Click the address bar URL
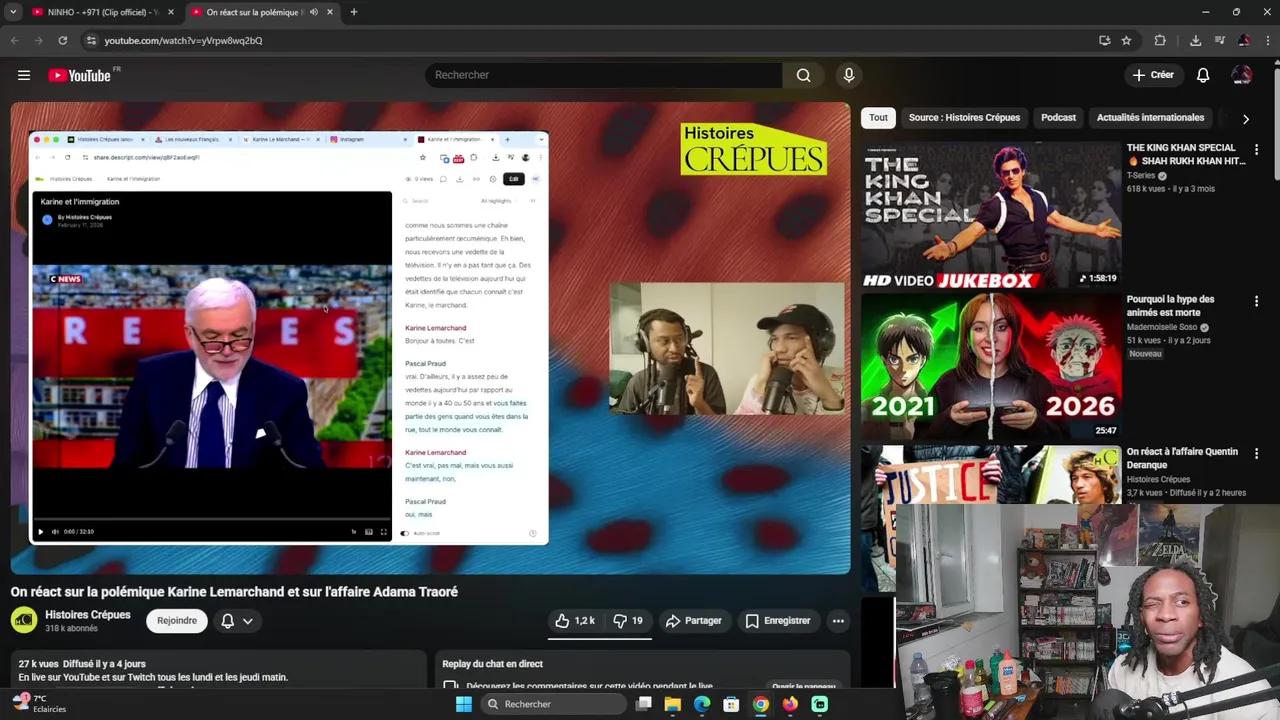The image size is (1280, 720). pos(183,41)
